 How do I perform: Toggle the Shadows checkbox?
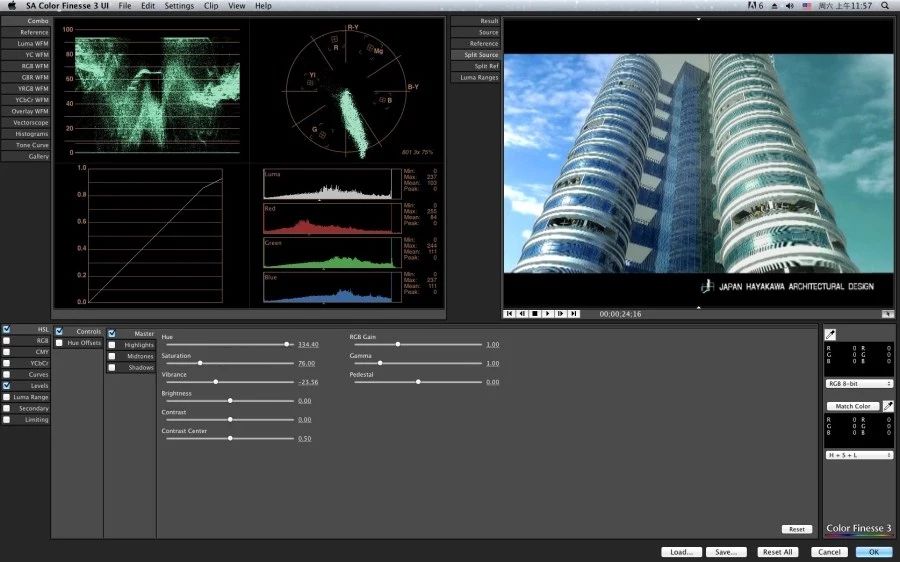coord(112,367)
